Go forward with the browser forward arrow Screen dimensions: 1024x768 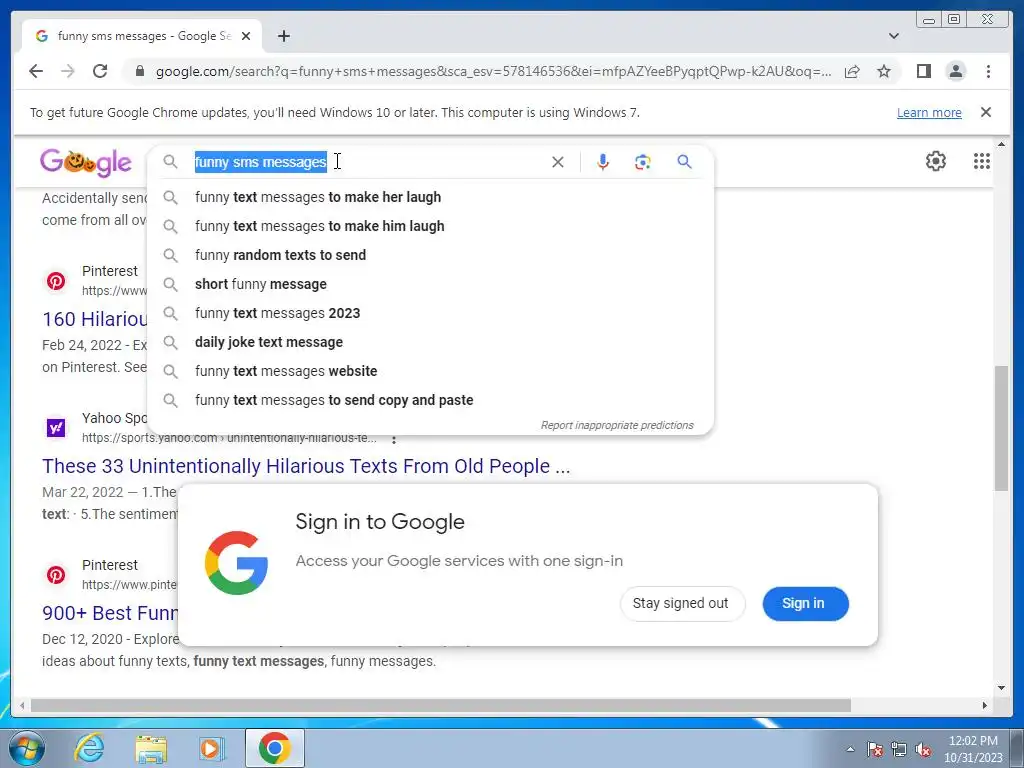[x=68, y=71]
